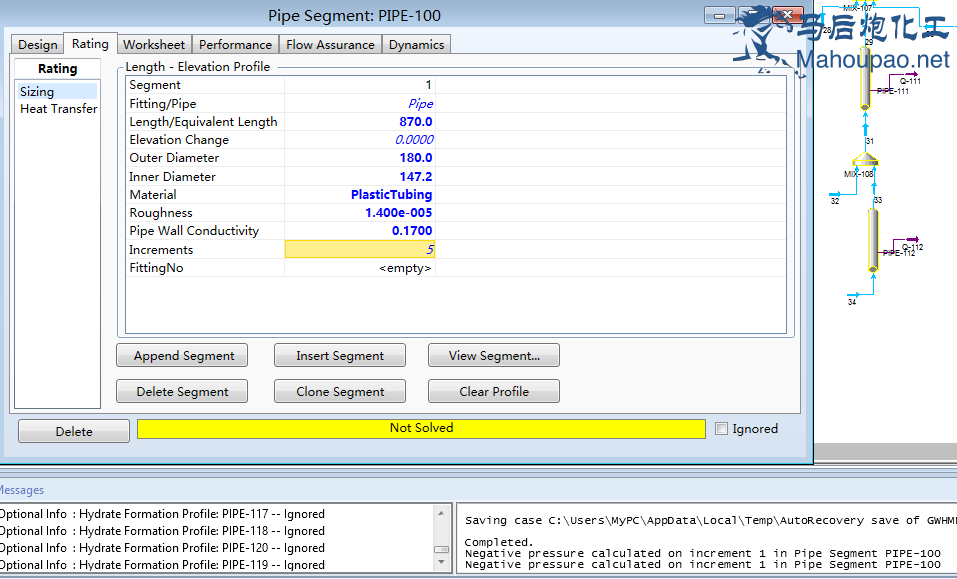Click the Elevation Change value 0.0000
The height and width of the screenshot is (579, 957).
(x=360, y=140)
